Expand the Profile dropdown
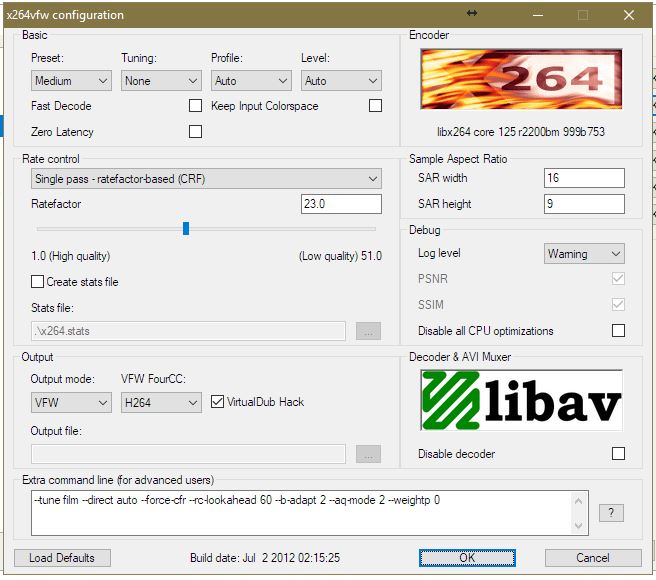Viewport: 656px width, 580px height. point(251,81)
